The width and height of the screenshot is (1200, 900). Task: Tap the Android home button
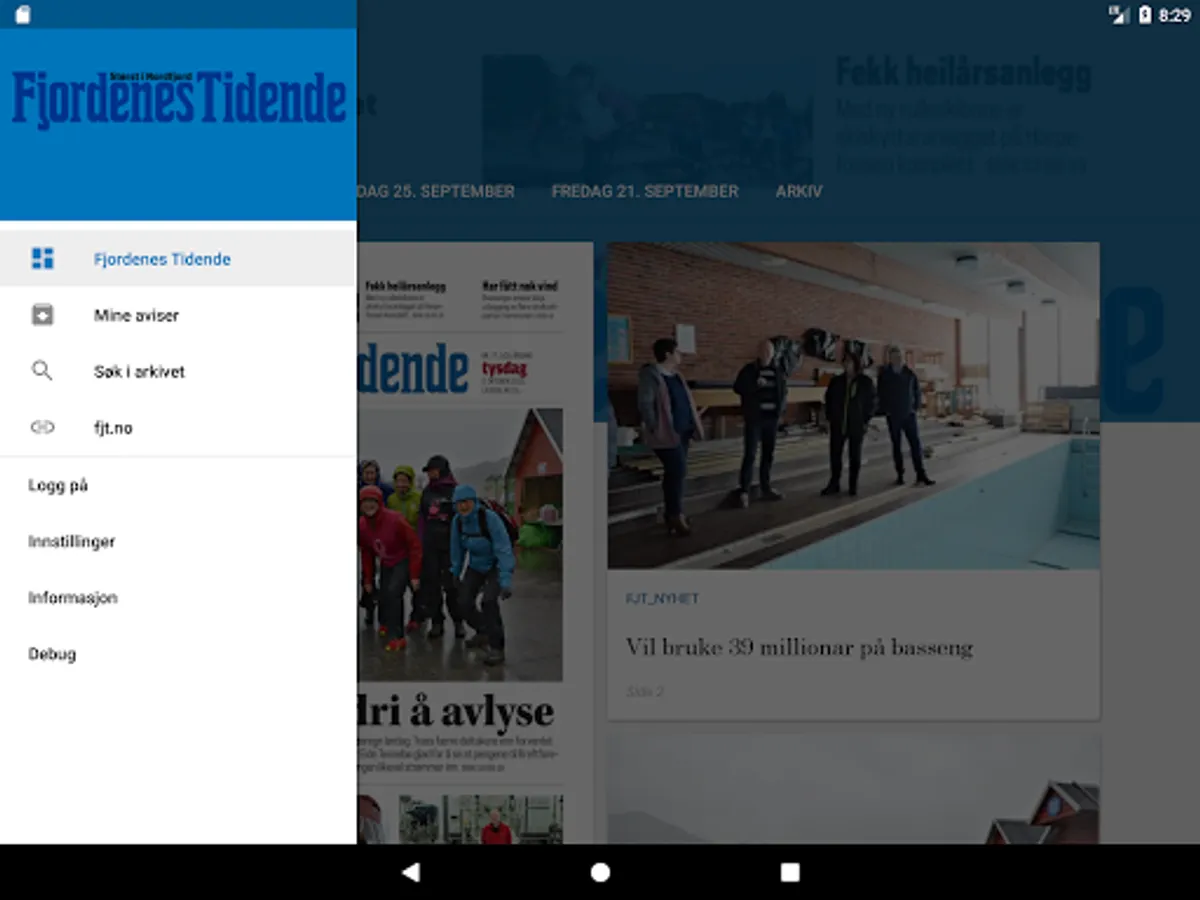[x=600, y=872]
